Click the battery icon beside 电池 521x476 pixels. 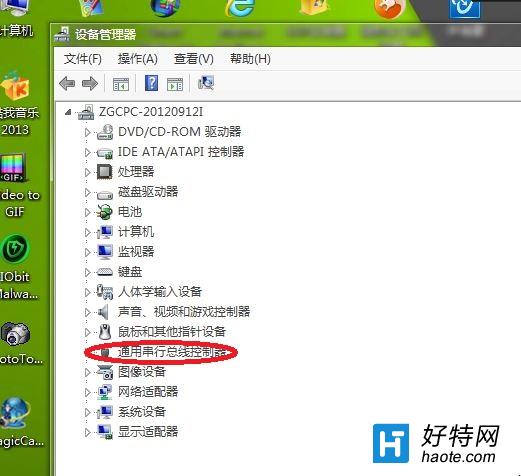click(x=105, y=212)
